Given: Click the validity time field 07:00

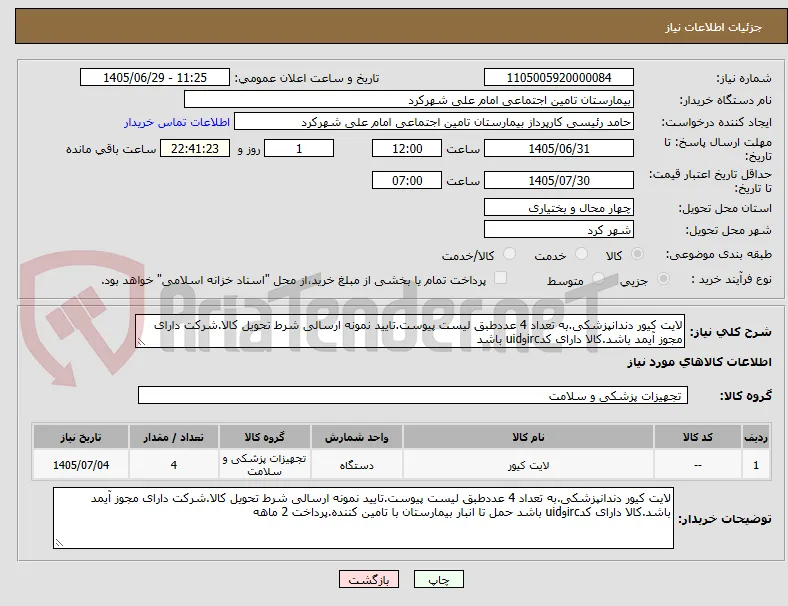Looking at the screenshot, I should 407,180.
